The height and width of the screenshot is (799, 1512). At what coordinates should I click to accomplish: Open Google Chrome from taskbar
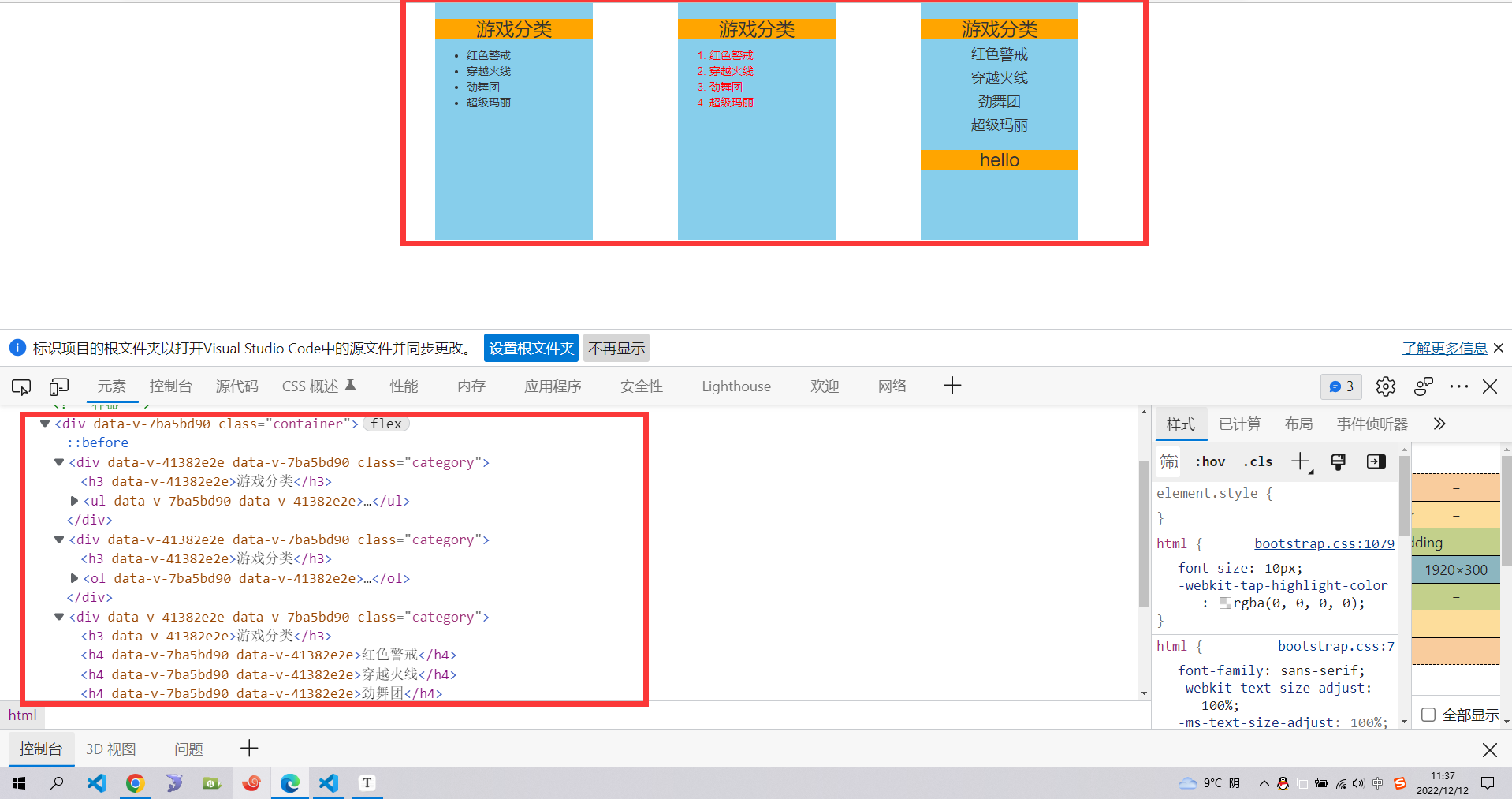[135, 783]
